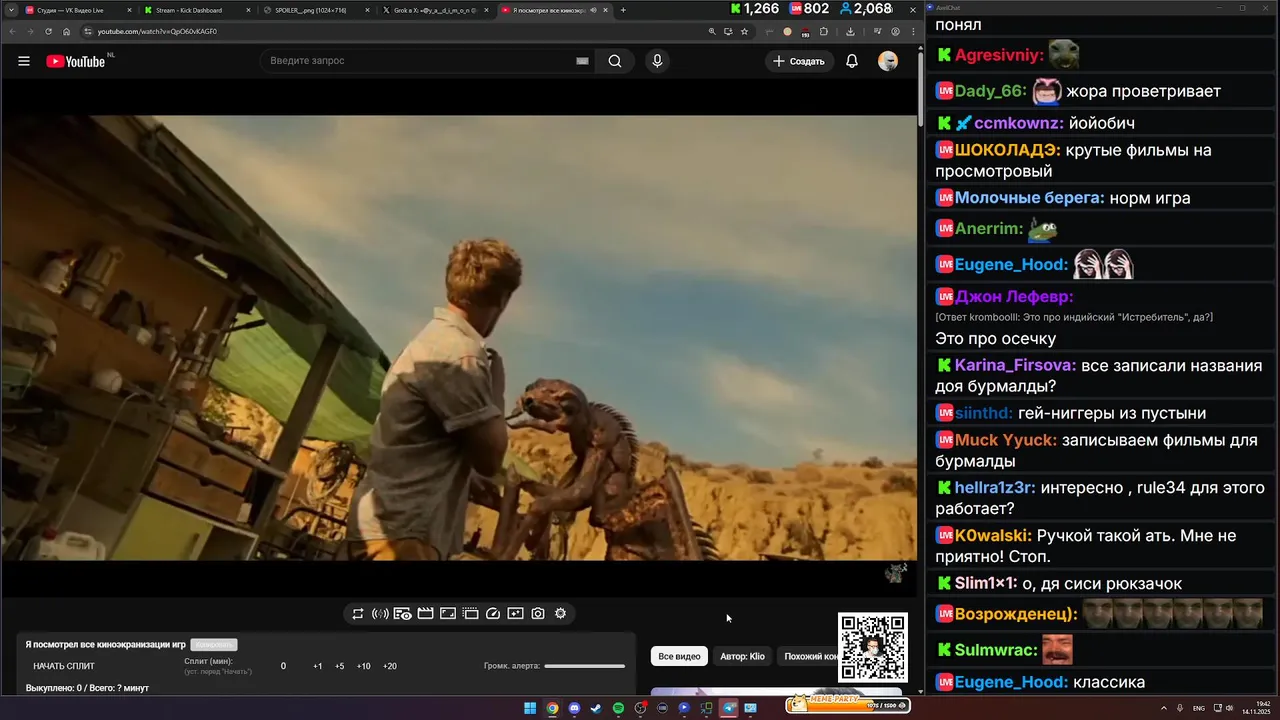Click the ENG language indicator in tray
This screenshot has width=1280, height=720.
pos(1199,708)
